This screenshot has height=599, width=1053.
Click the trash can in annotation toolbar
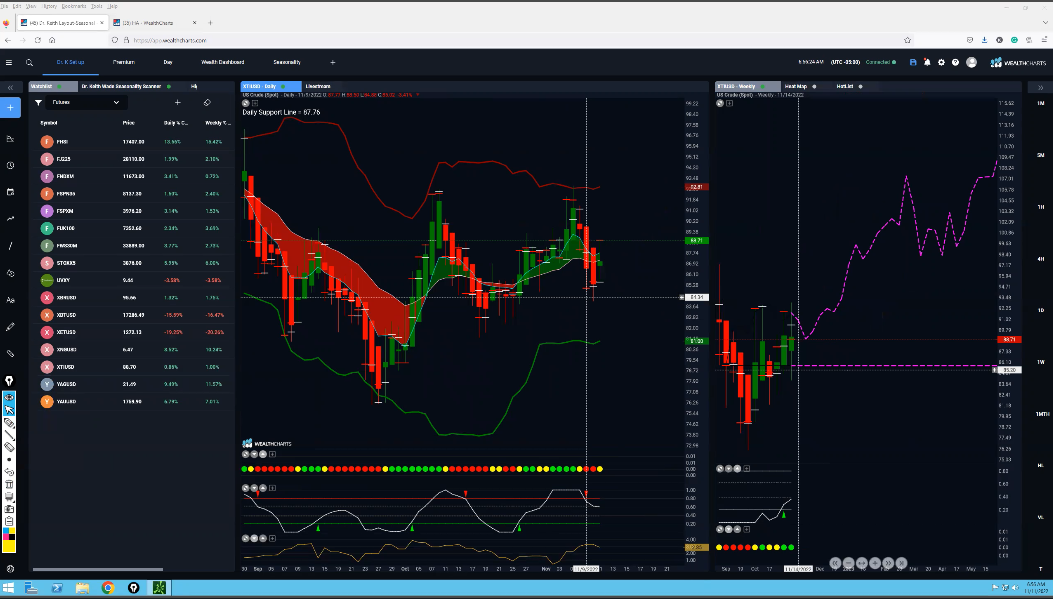(x=9, y=484)
